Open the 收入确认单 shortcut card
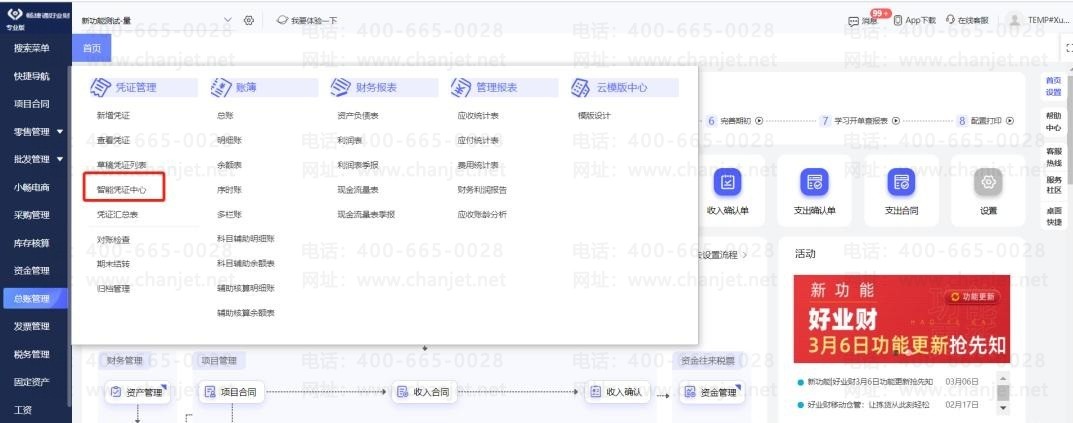Image resolution: width=1073 pixels, height=423 pixels. coord(728,190)
